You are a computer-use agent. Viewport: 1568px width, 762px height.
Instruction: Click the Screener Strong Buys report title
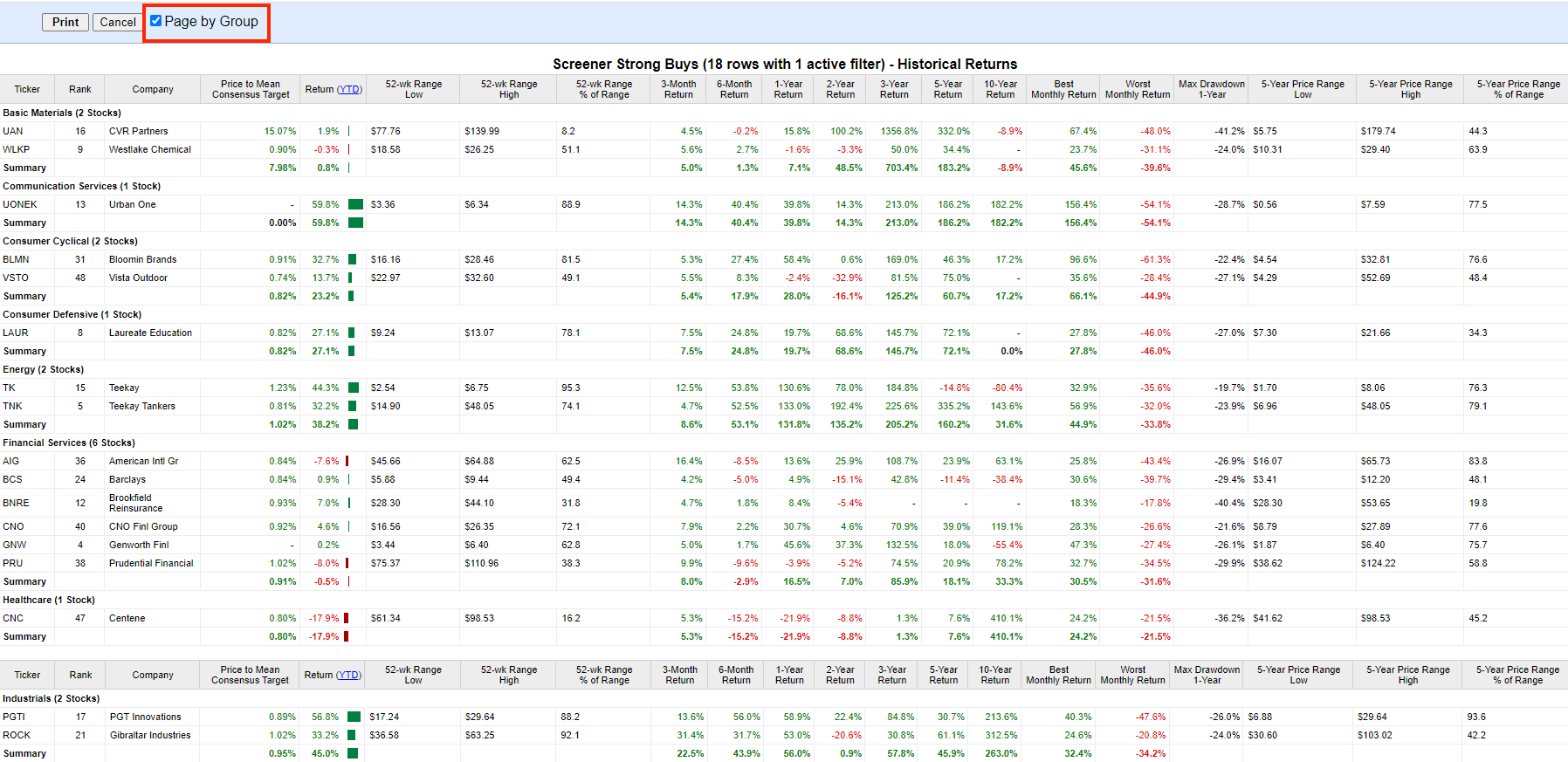784,64
